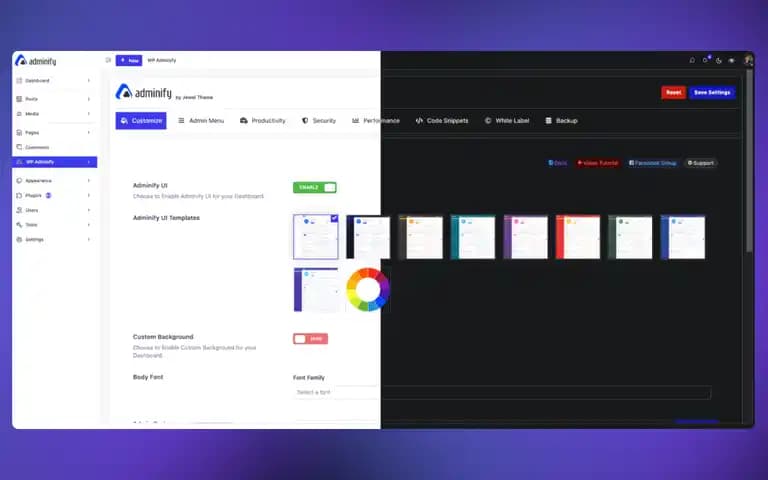768x480 pixels.
Task: Expand the Pages submenu arrow
Action: [x=89, y=132]
